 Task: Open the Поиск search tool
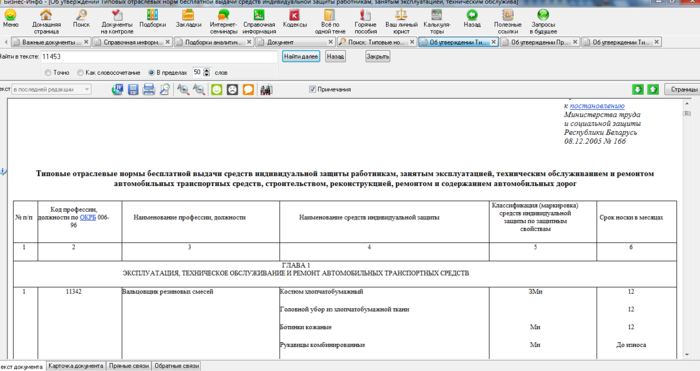(81, 19)
